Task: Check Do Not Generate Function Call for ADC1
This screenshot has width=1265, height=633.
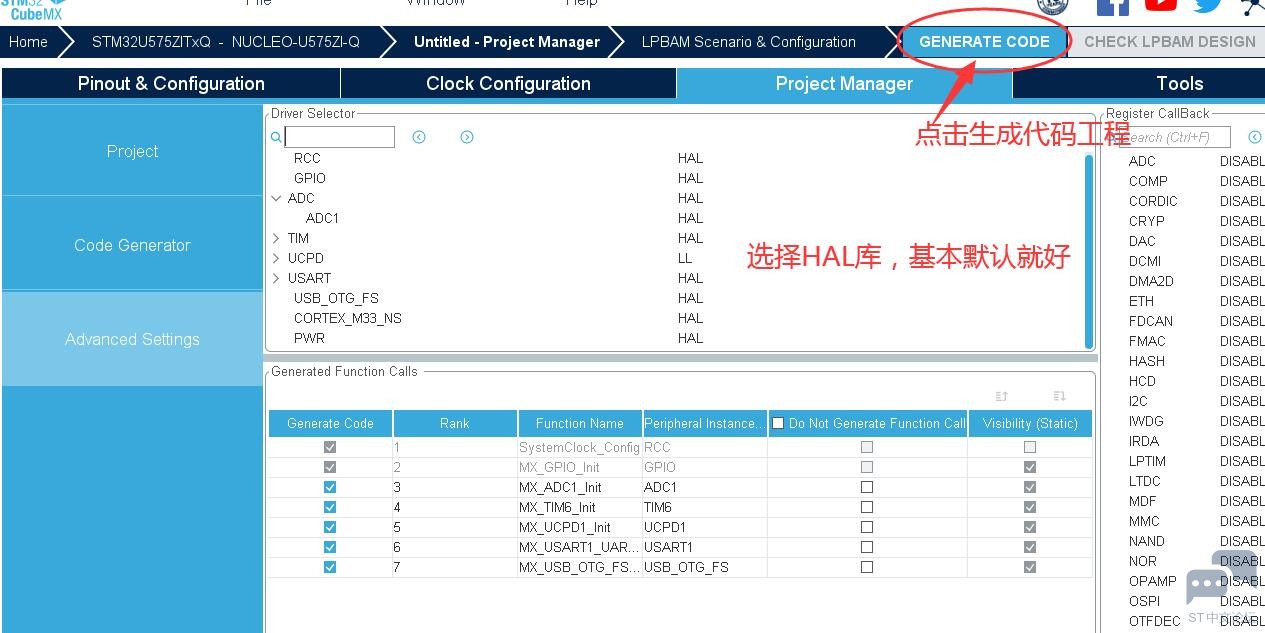Action: [867, 487]
